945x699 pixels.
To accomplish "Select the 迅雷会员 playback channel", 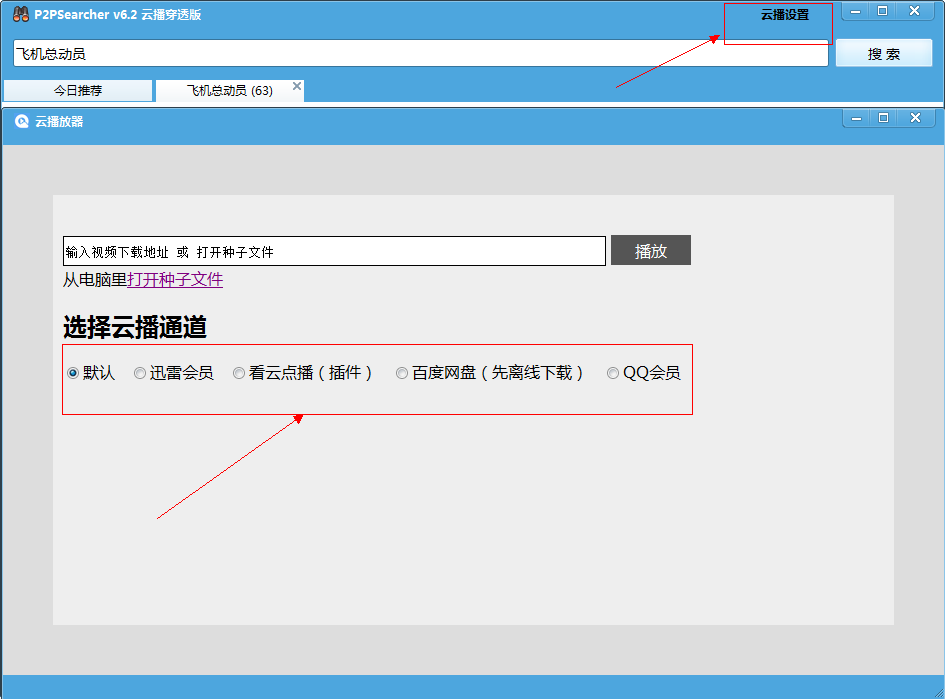I will click(140, 372).
